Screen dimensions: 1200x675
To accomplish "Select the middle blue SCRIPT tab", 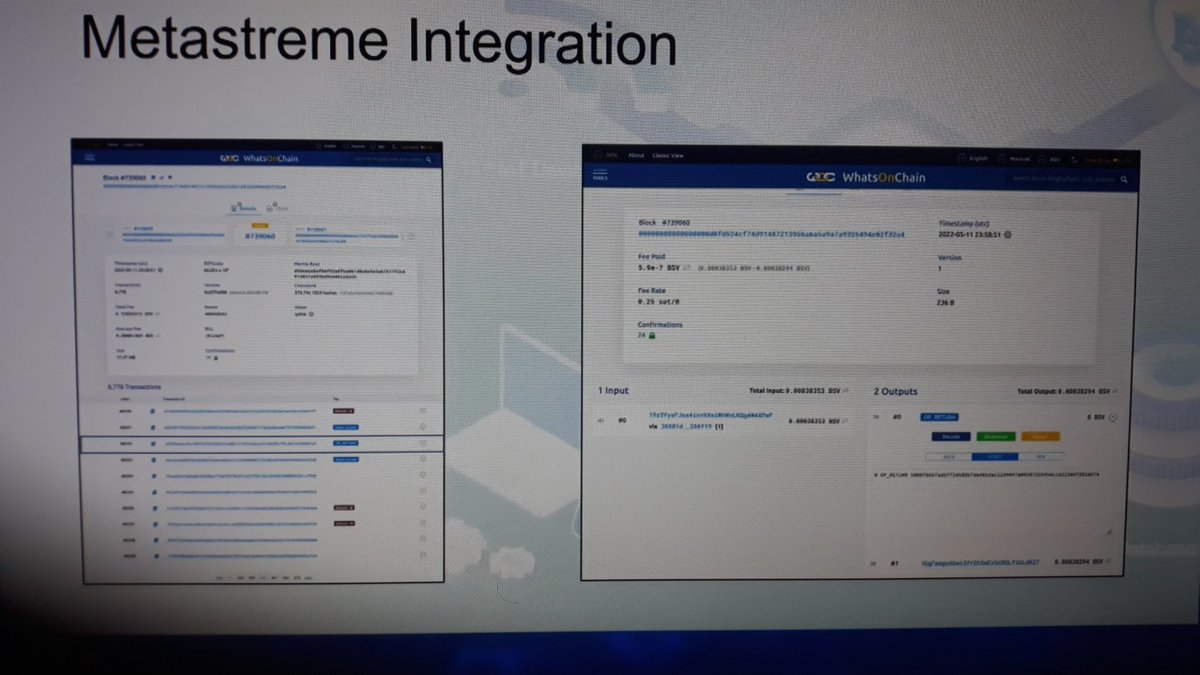I will [x=995, y=456].
